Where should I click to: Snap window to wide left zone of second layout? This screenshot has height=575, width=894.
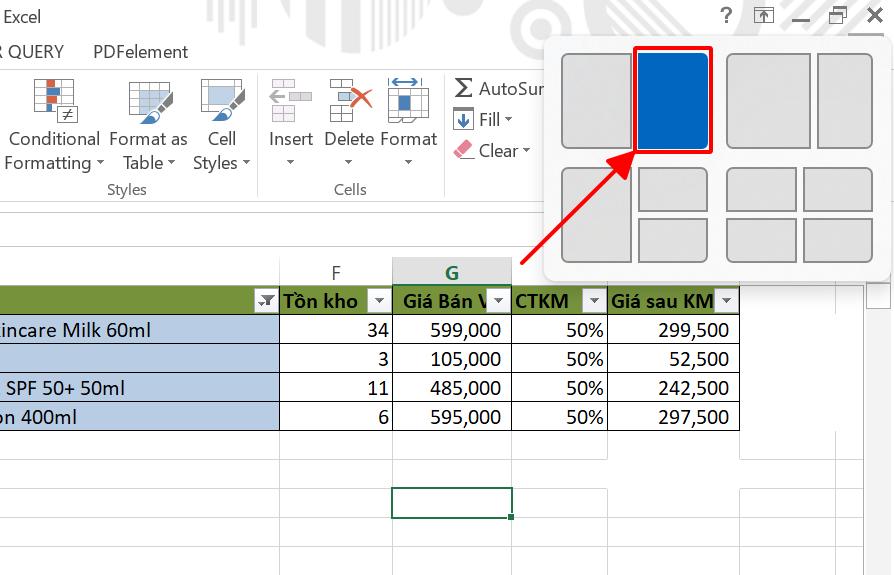click(768, 101)
